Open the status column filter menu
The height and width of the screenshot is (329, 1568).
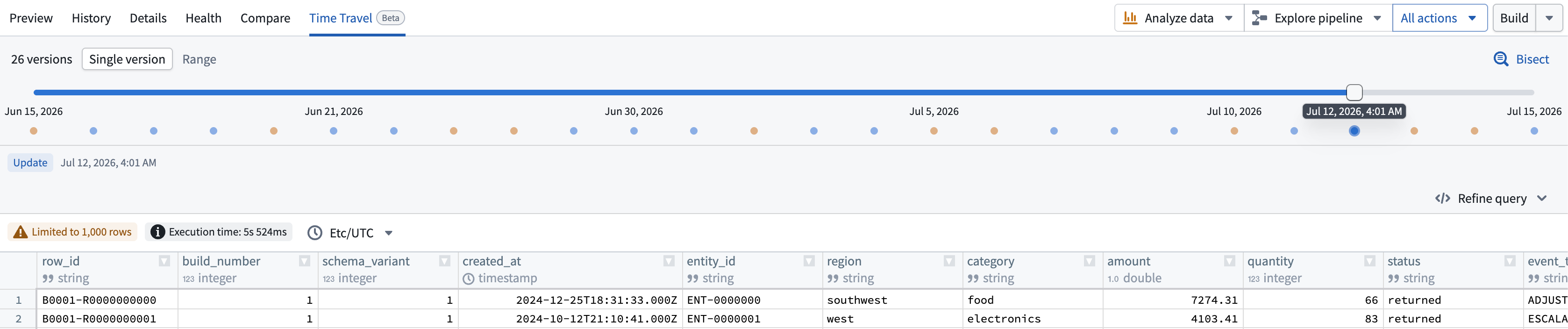coord(1510,261)
